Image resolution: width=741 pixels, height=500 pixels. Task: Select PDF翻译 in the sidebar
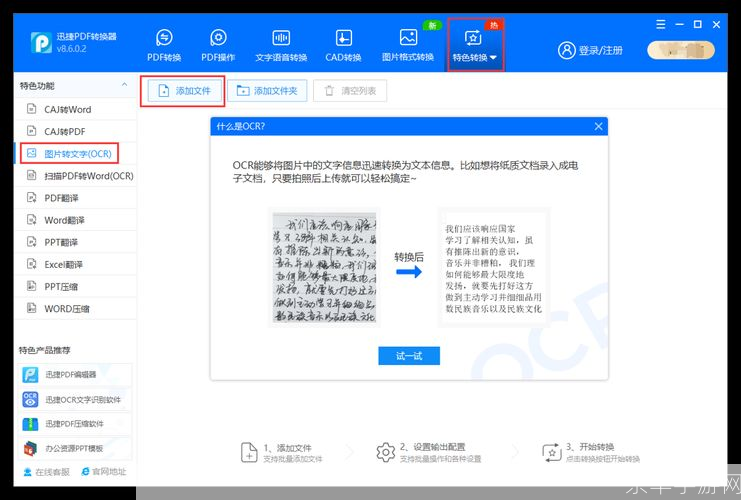(66, 198)
